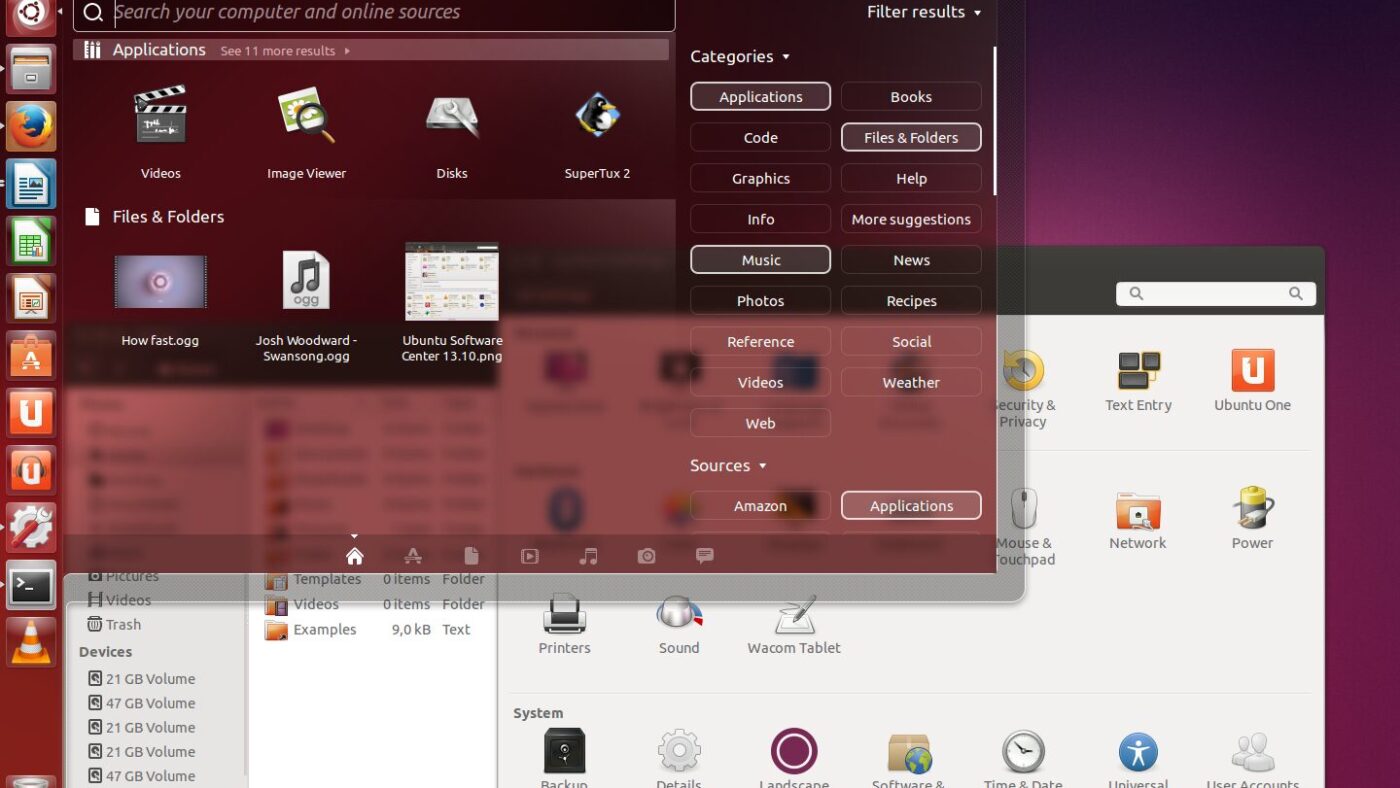Select the Videos folder row in file list
This screenshot has width=1400, height=788.
(x=374, y=604)
